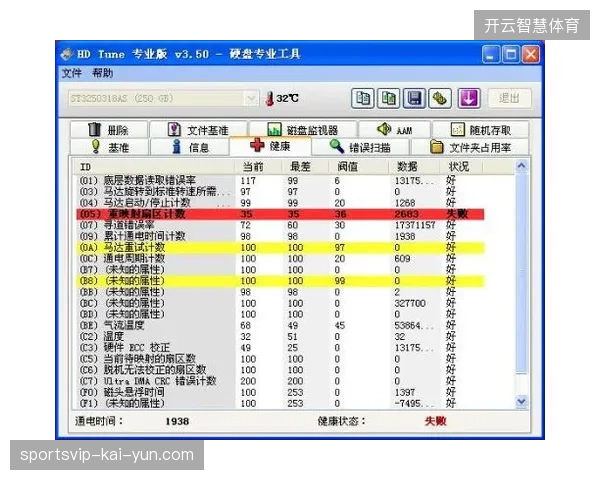Click the 退出 exit button
This screenshot has width=600, height=480.
point(509,98)
